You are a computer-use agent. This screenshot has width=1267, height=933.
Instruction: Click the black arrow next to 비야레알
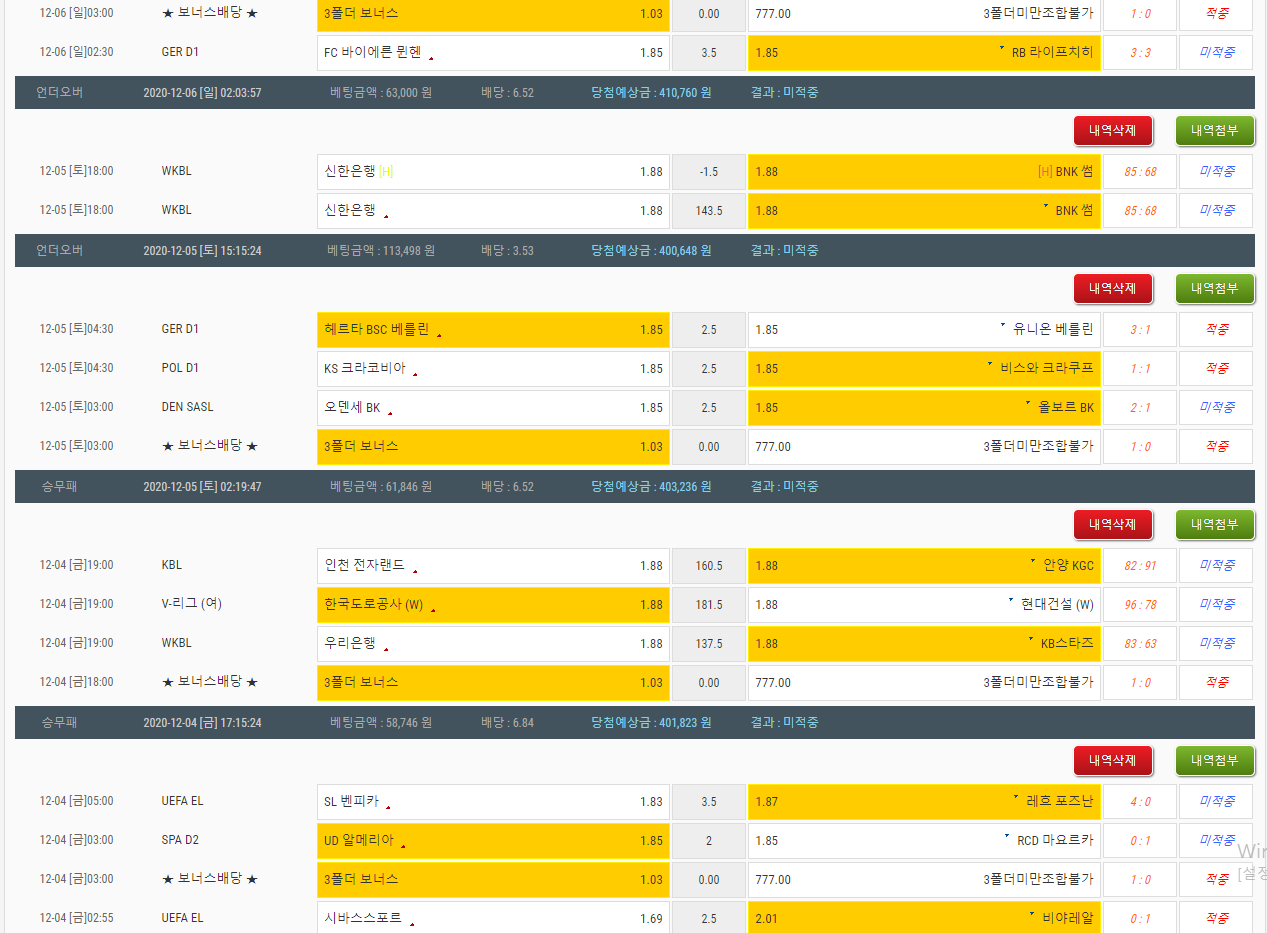tap(1032, 914)
